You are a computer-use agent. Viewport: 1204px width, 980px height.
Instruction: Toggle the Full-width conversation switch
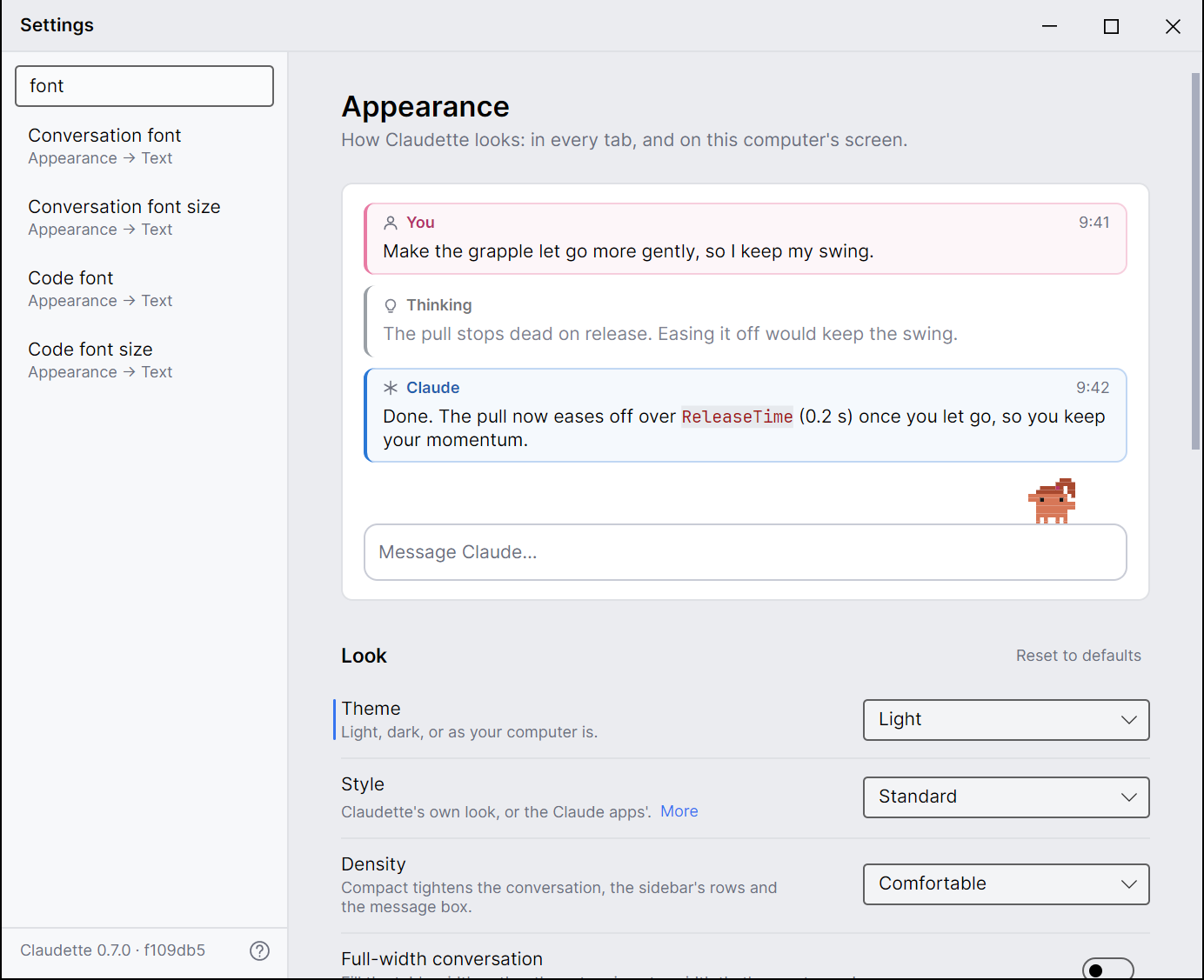[1108, 970]
